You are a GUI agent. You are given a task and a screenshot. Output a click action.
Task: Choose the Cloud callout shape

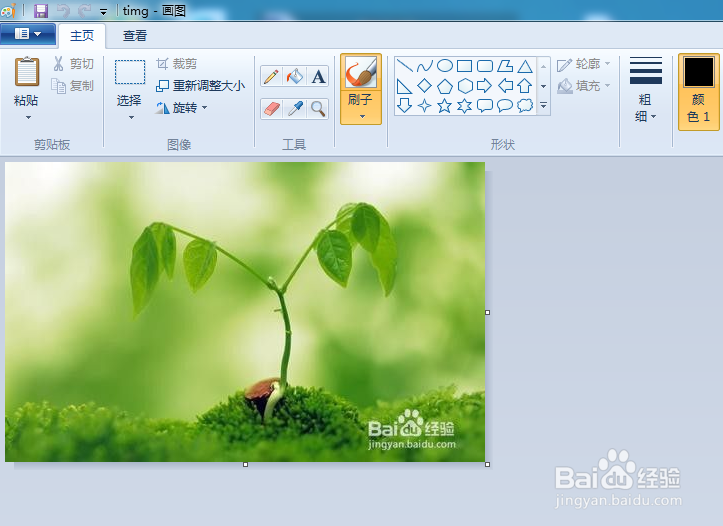pos(525,106)
